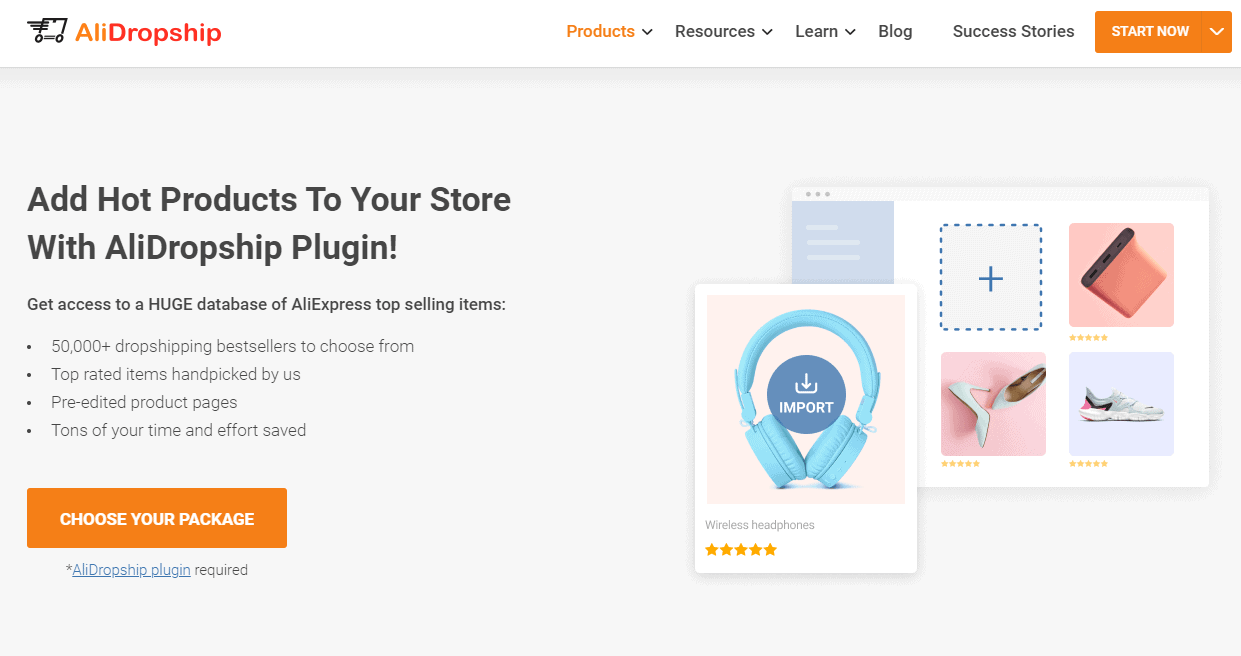
Task: Click the plus icon in dashed box
Action: click(990, 278)
